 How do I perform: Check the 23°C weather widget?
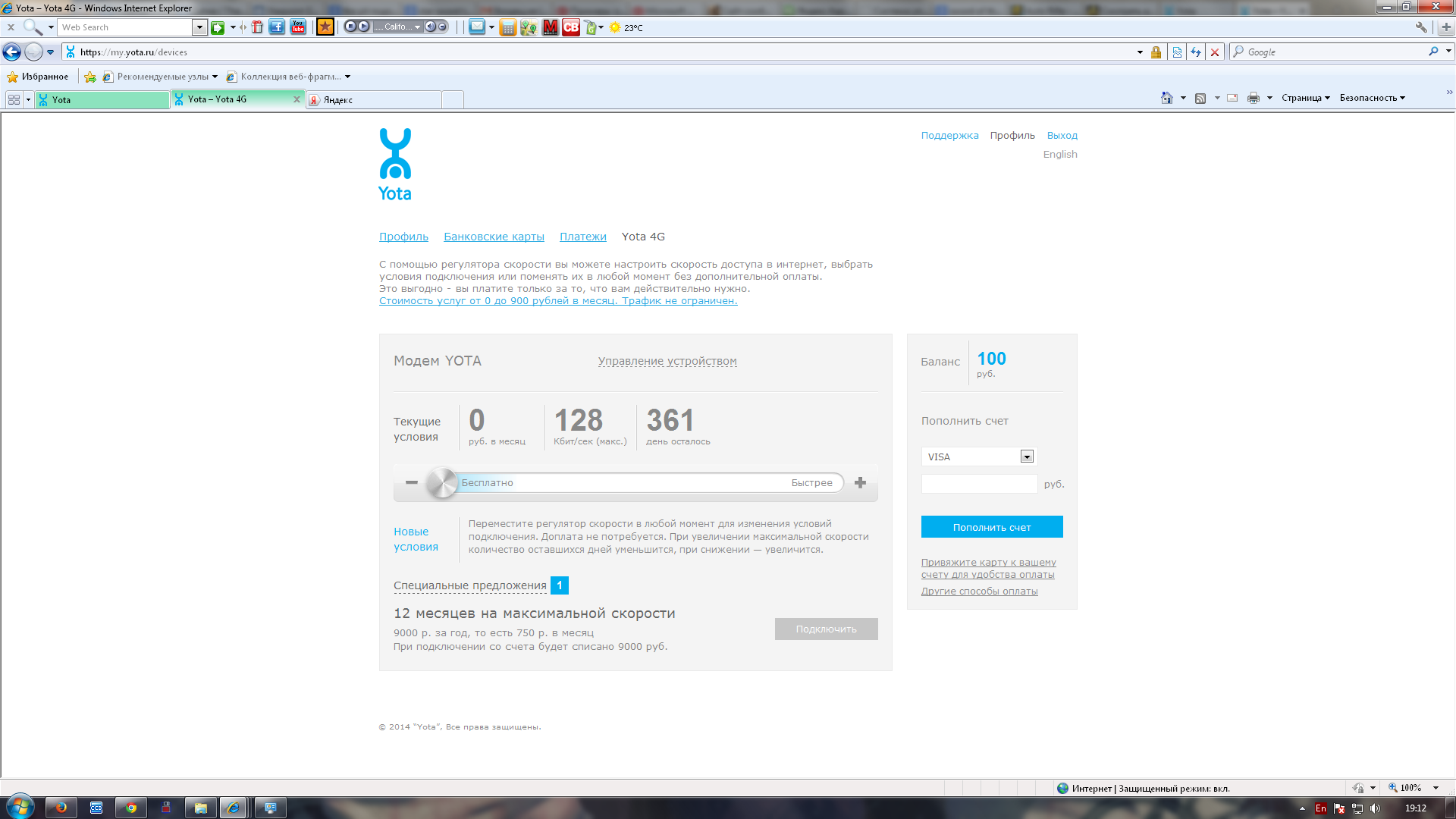coord(626,27)
